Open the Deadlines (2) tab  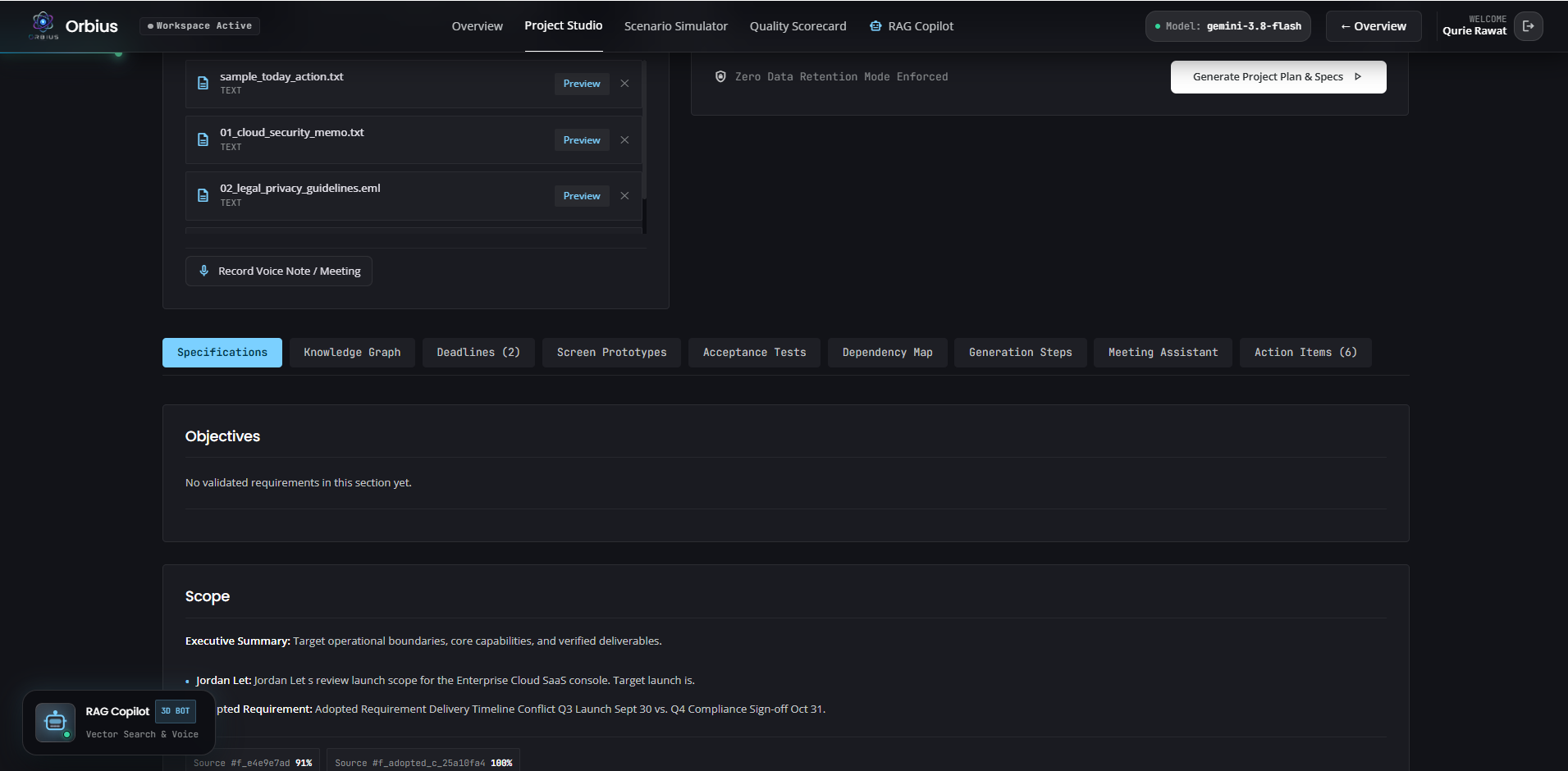pyautogui.click(x=478, y=353)
